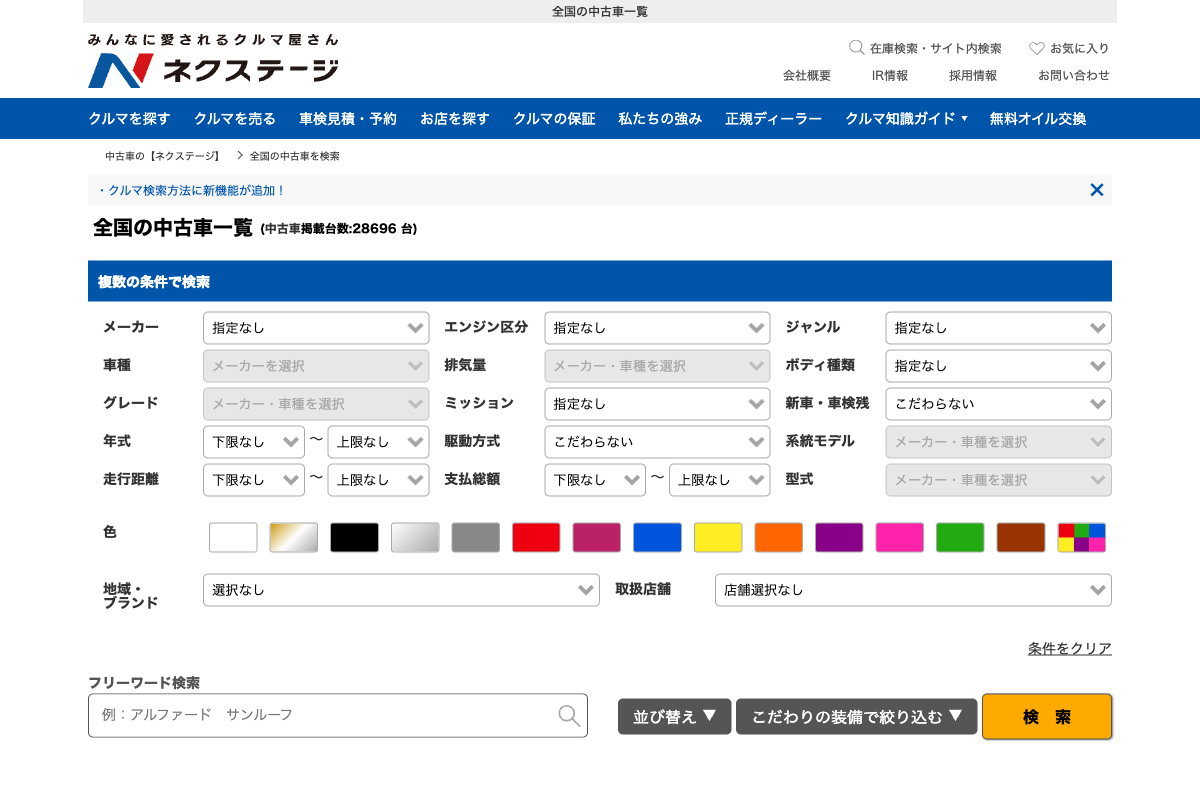Image resolution: width=1200 pixels, height=800 pixels.
Task: Expand the ボディ種類 dropdown
Action: tap(998, 366)
